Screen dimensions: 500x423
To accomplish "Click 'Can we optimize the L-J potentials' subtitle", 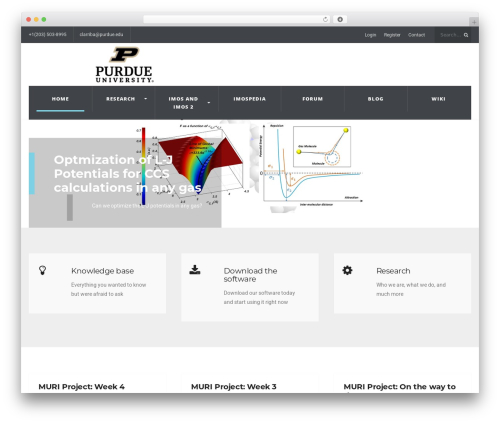I will coord(147,206).
